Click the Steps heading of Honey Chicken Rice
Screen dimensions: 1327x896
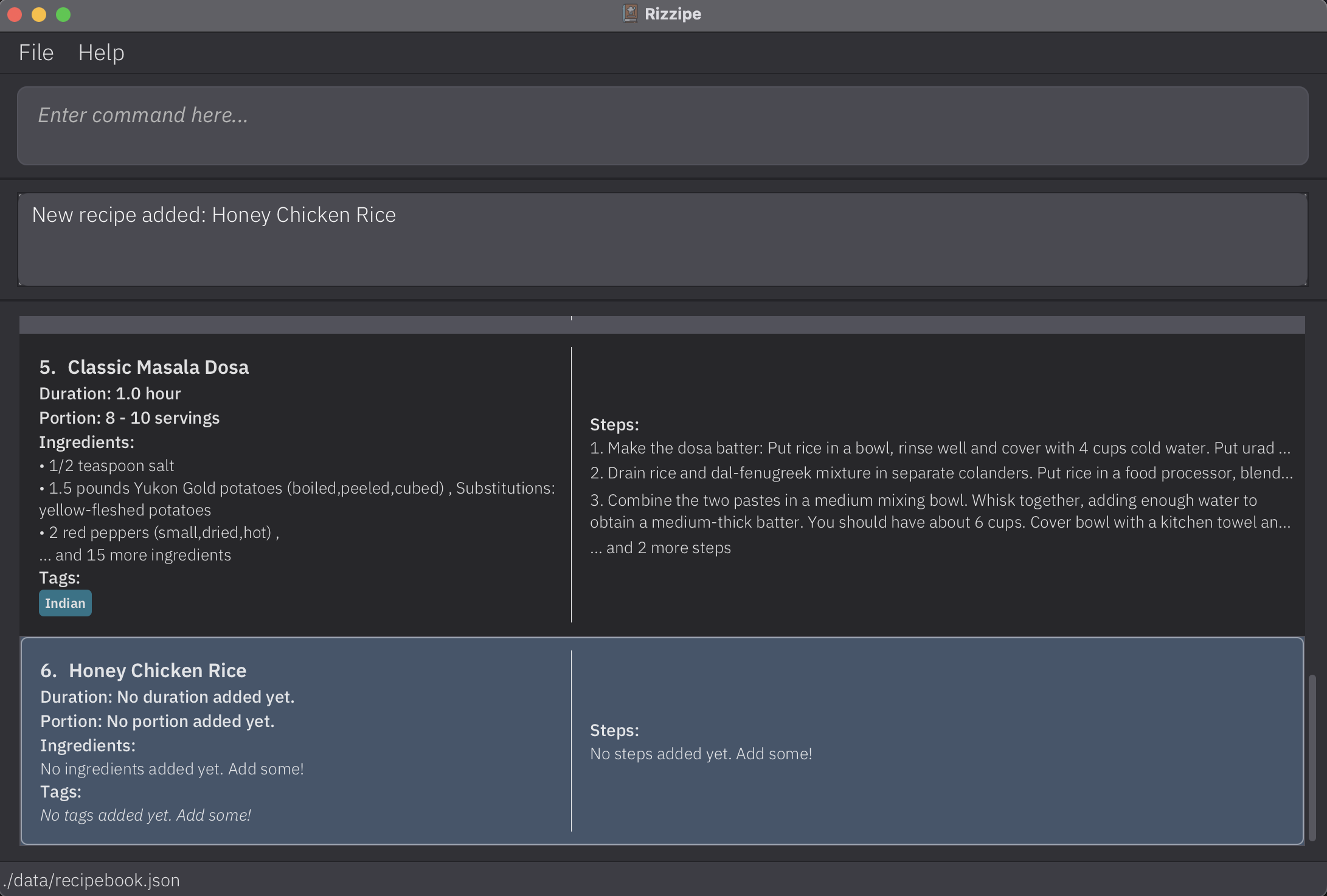coord(614,730)
